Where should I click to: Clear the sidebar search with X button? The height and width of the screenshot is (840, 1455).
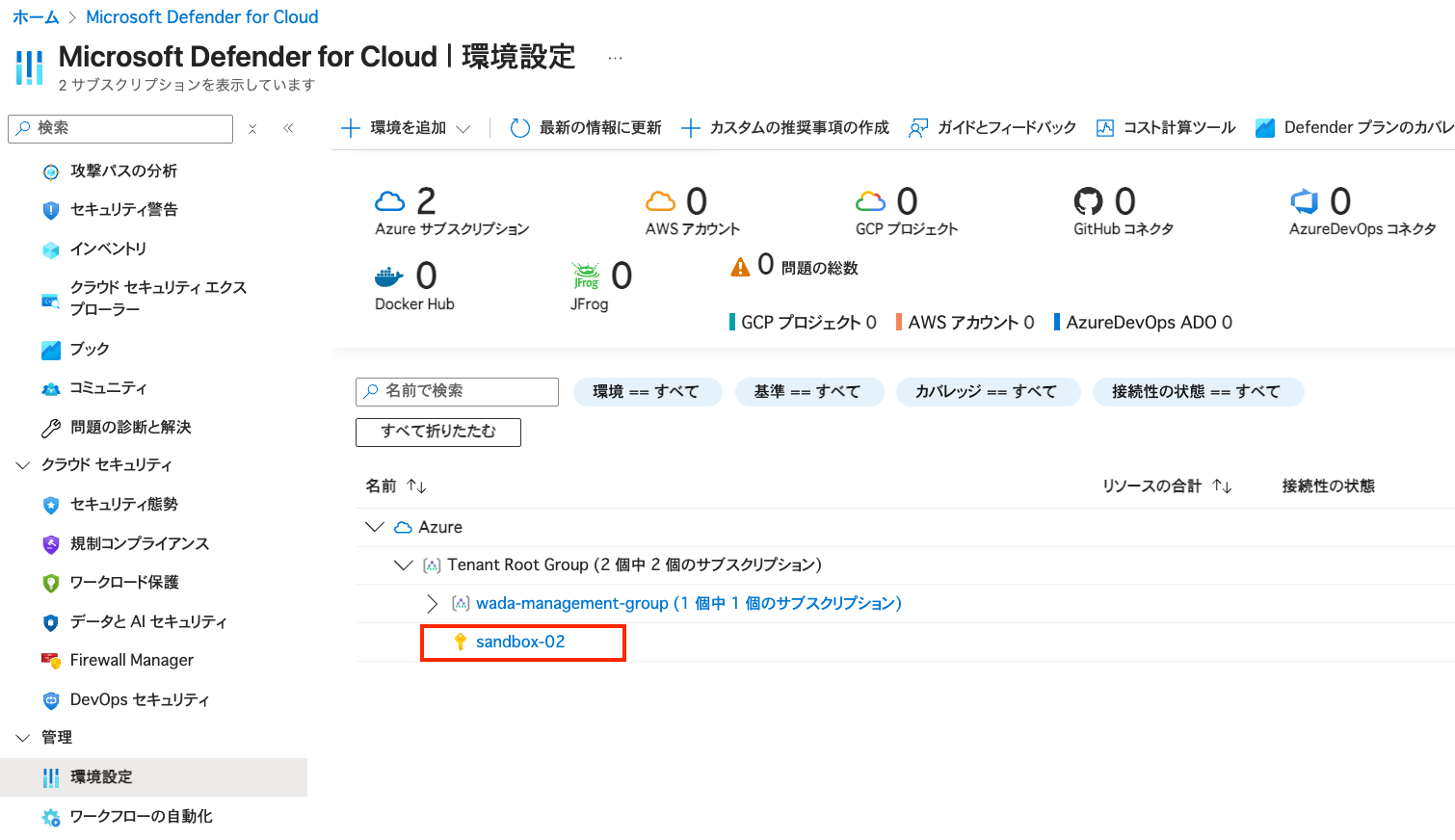(252, 129)
